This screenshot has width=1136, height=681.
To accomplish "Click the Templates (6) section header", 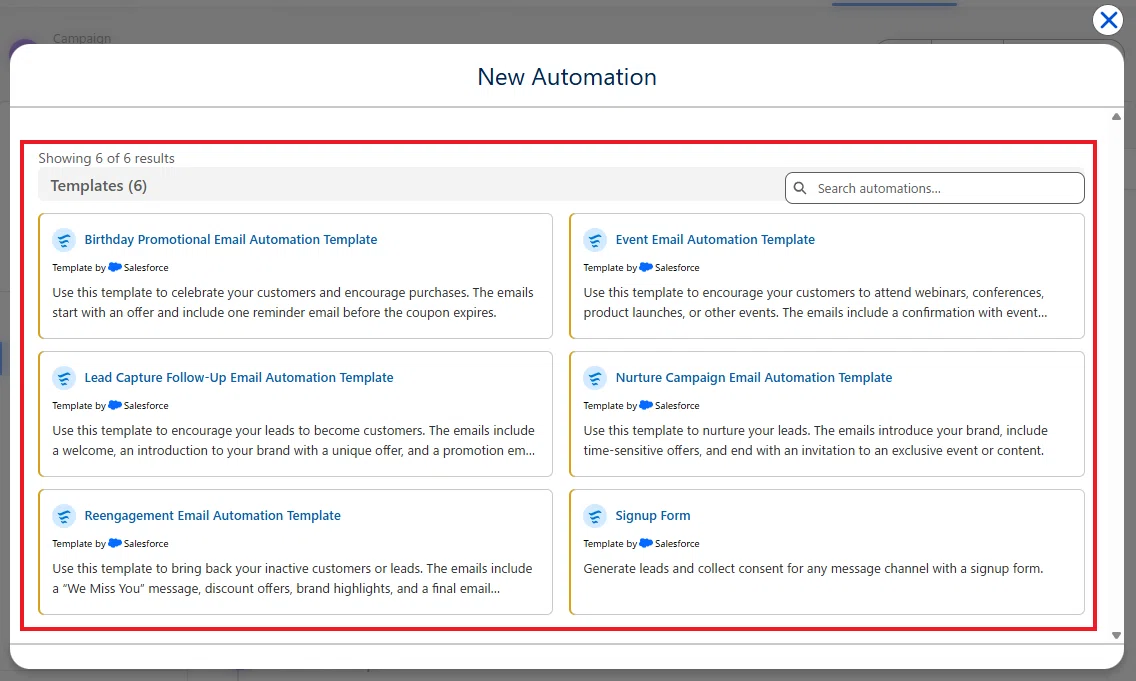I will [x=99, y=186].
